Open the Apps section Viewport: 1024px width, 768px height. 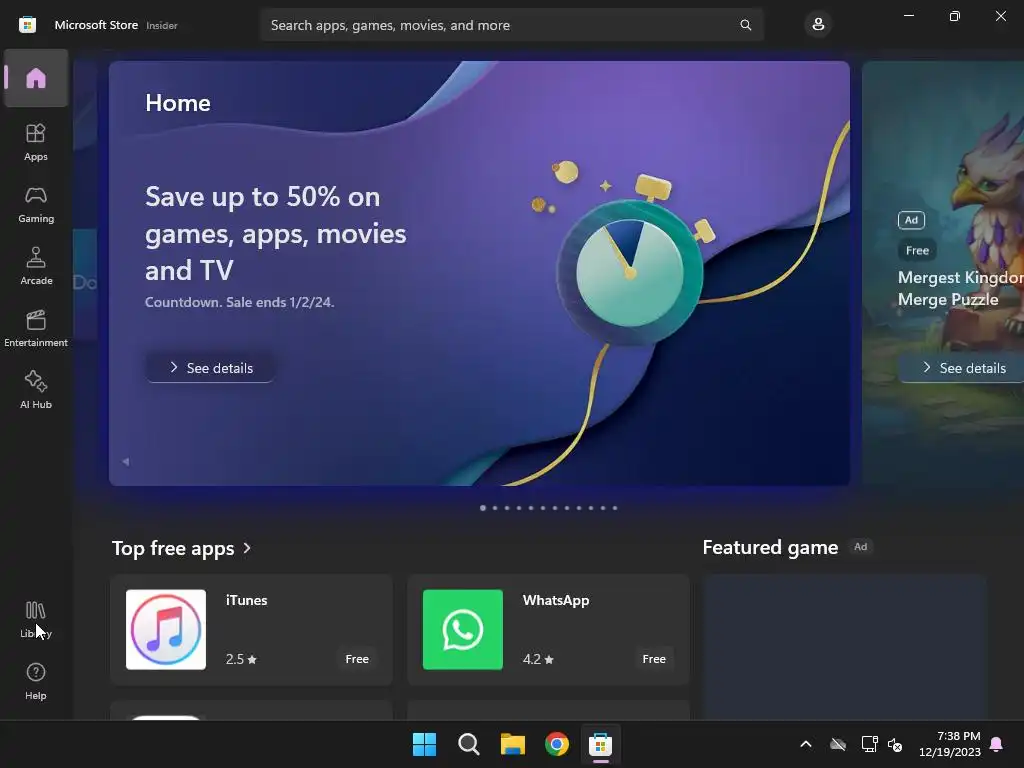pyautogui.click(x=36, y=142)
